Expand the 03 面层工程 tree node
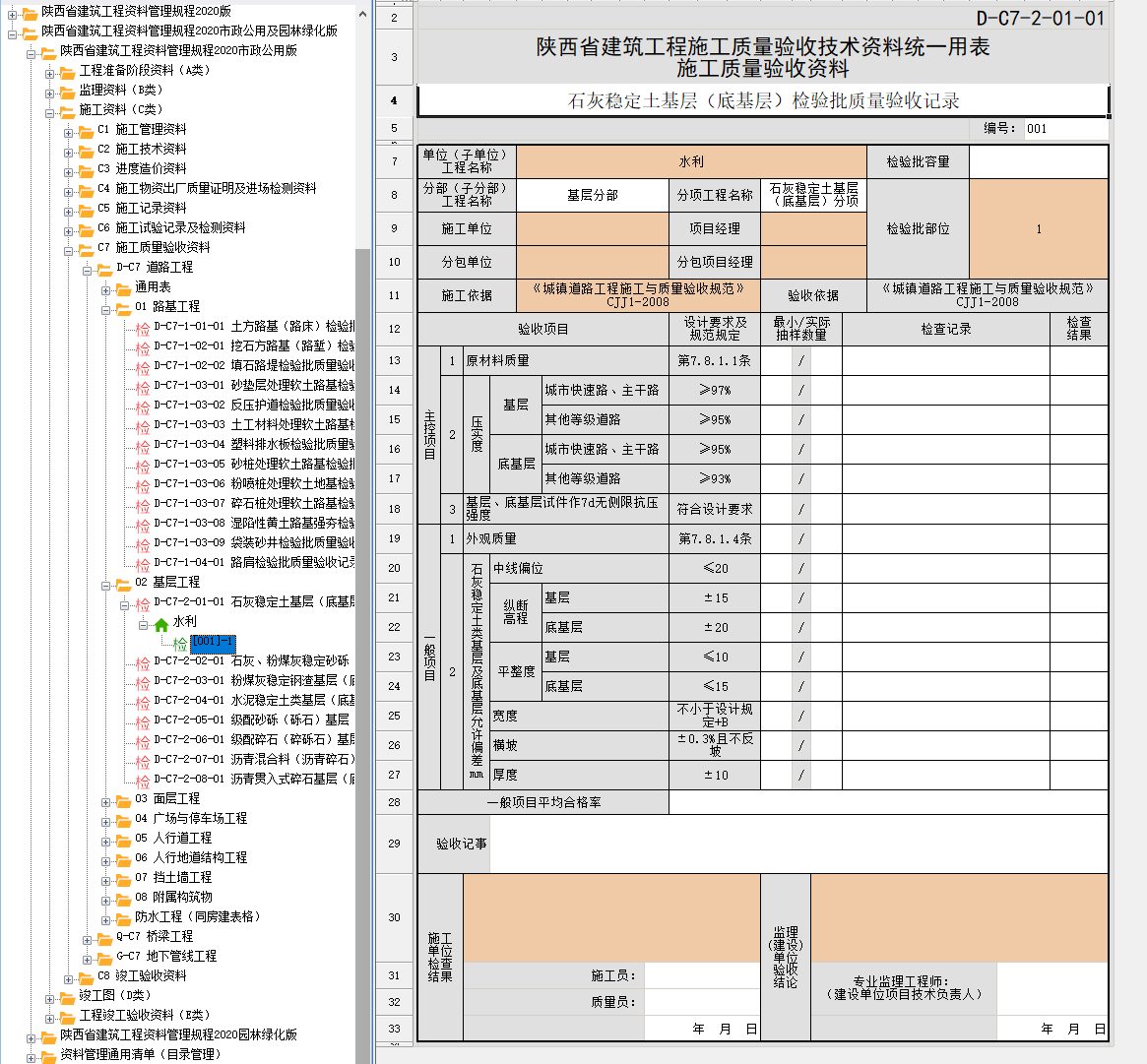Image resolution: width=1147 pixels, height=1064 pixels. click(106, 800)
